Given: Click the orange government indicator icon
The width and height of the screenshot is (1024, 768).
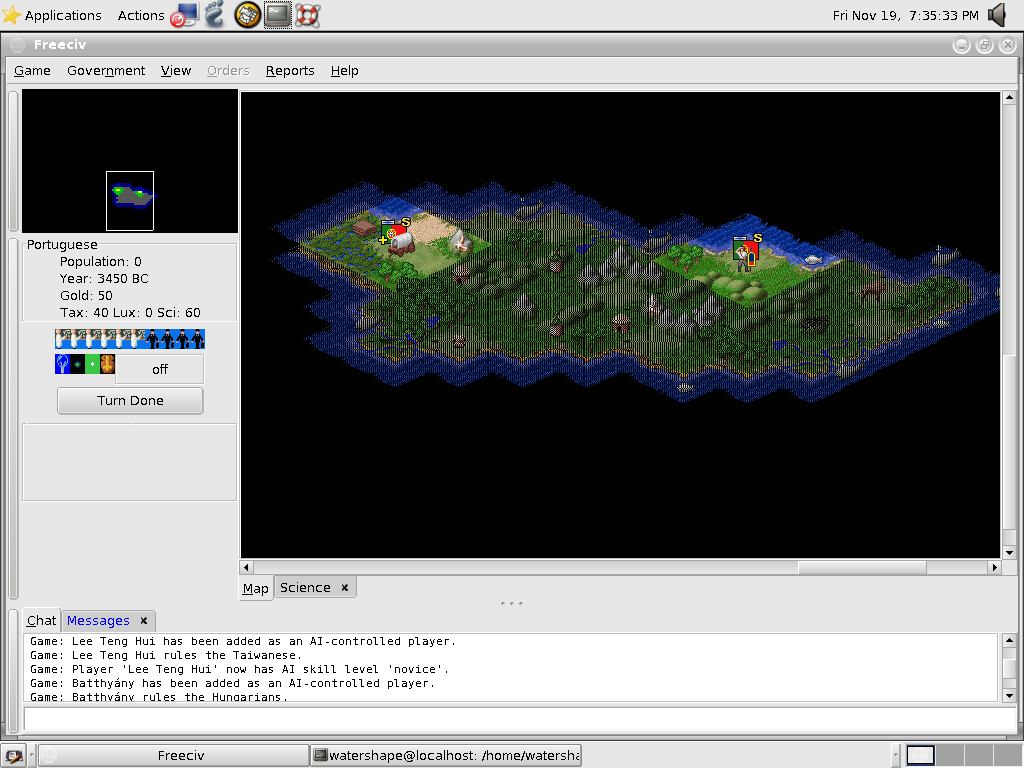Looking at the screenshot, I should [x=107, y=364].
